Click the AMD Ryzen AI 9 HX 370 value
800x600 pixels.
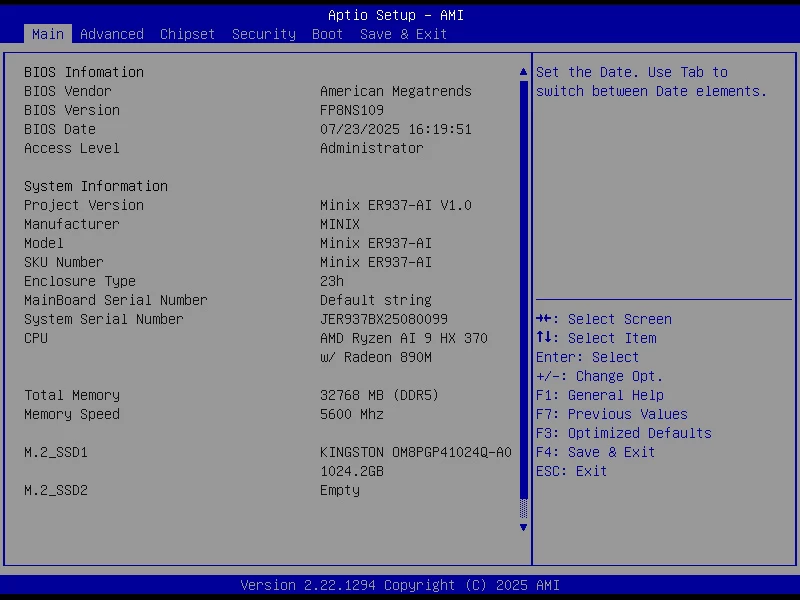click(404, 338)
